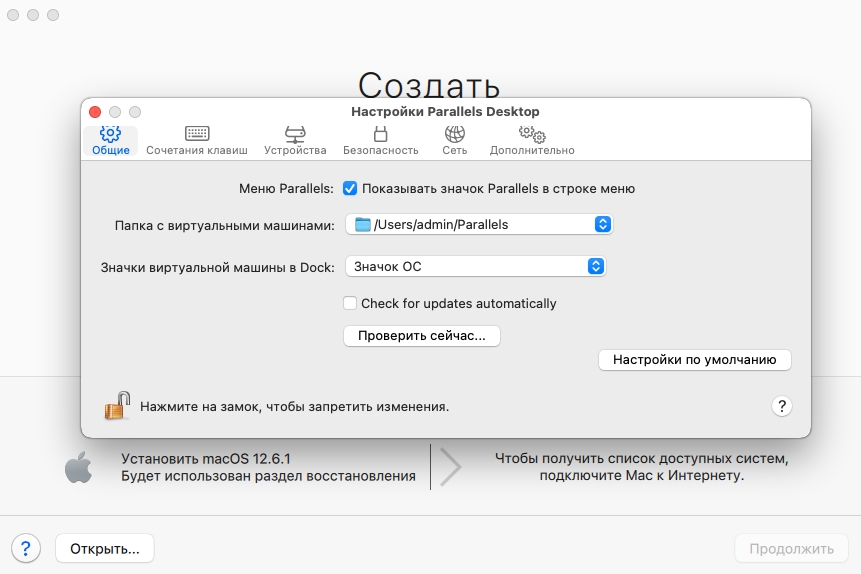Click Настройки по умолчанию button
This screenshot has width=861, height=574.
(694, 360)
